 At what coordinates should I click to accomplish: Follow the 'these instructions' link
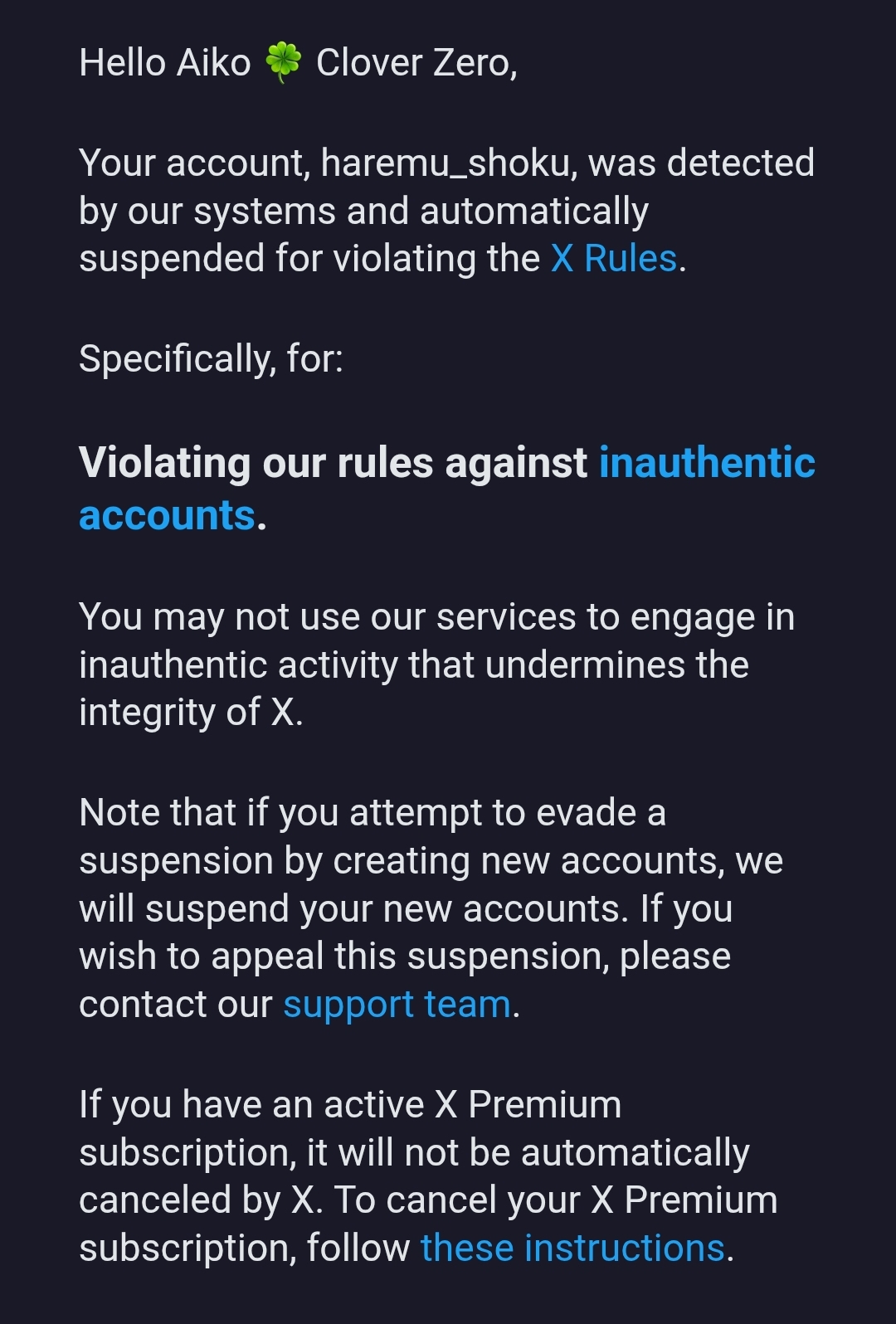[x=572, y=1249]
